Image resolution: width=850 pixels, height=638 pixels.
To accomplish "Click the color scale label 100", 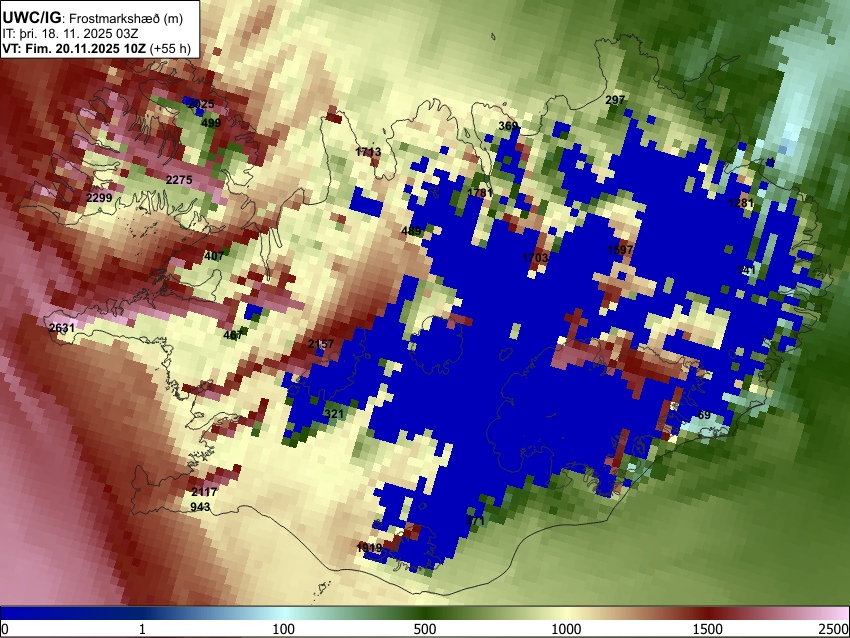I will tap(283, 629).
